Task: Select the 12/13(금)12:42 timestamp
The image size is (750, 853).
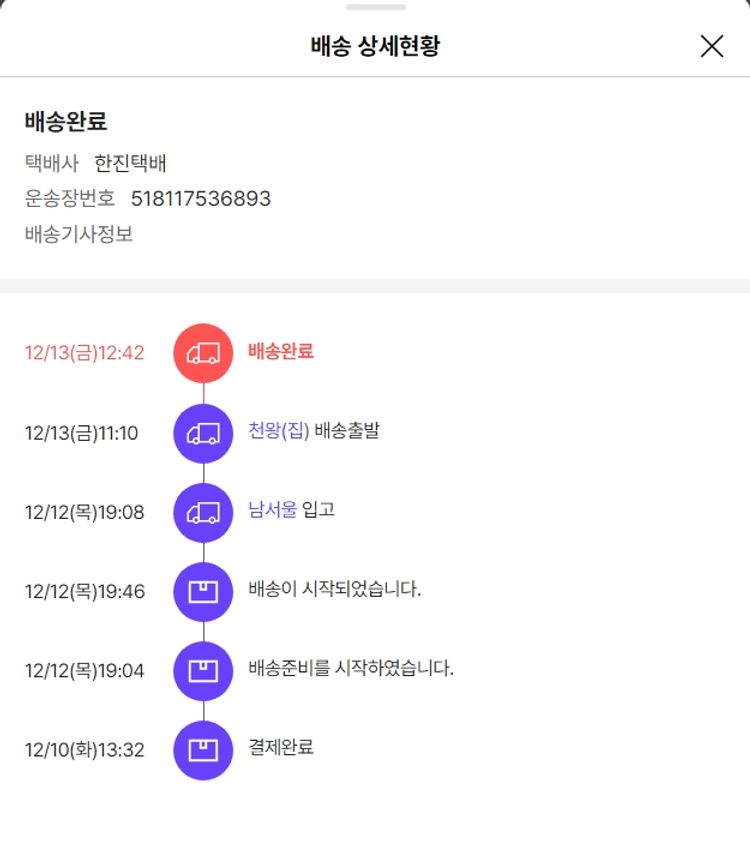Action: (85, 353)
